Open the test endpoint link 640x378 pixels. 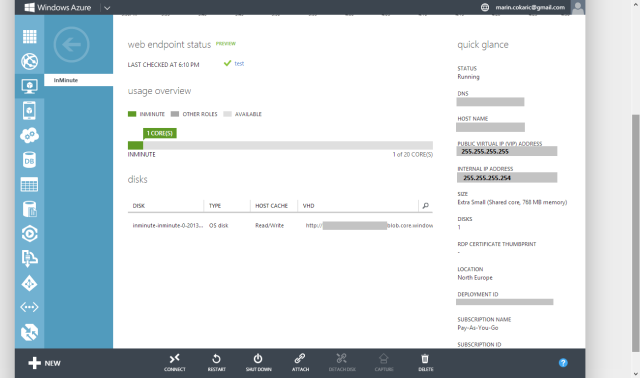(x=239, y=64)
